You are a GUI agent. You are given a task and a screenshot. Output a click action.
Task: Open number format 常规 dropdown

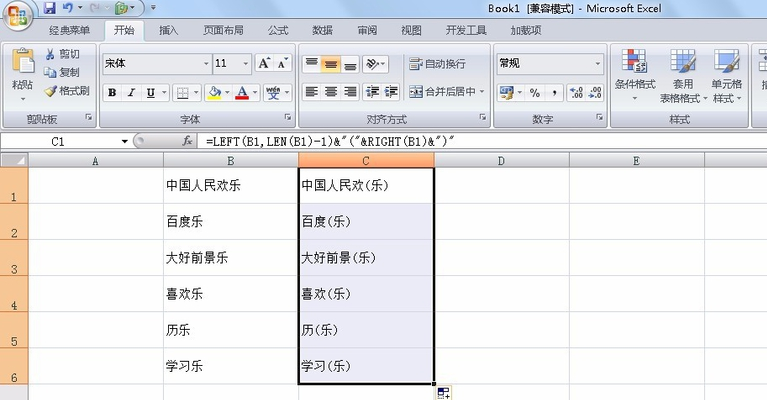pyautogui.click(x=598, y=64)
